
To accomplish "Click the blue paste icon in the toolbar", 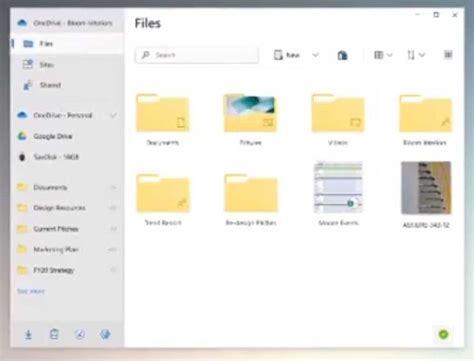I will 342,55.
